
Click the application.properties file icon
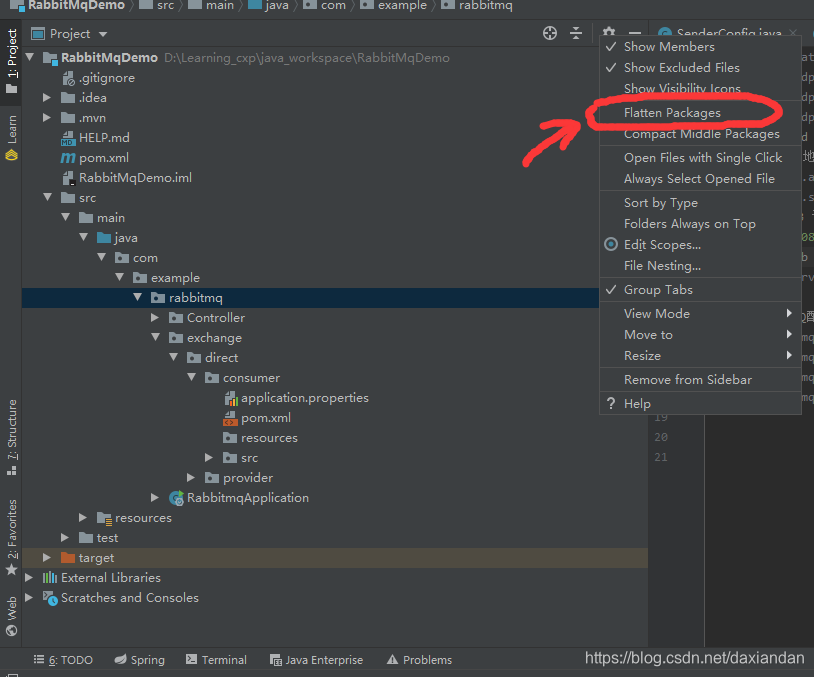click(x=231, y=398)
